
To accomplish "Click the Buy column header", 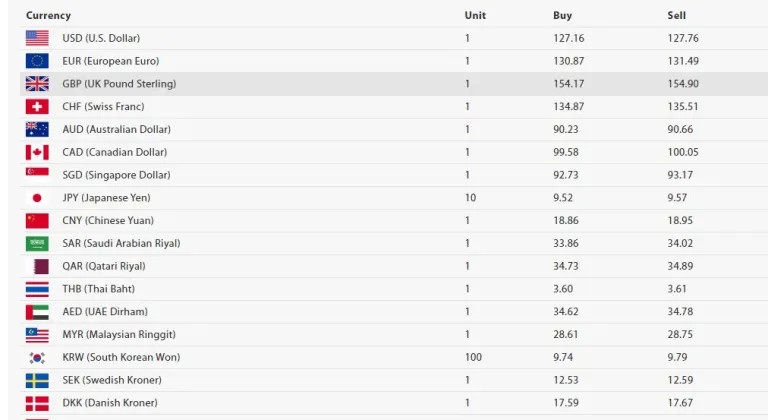I will (562, 15).
